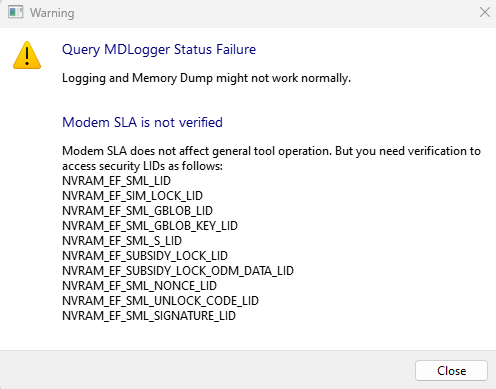This screenshot has height=389, width=496.
Task: Select the Modem SLA is not verified heading
Action: [142, 122]
